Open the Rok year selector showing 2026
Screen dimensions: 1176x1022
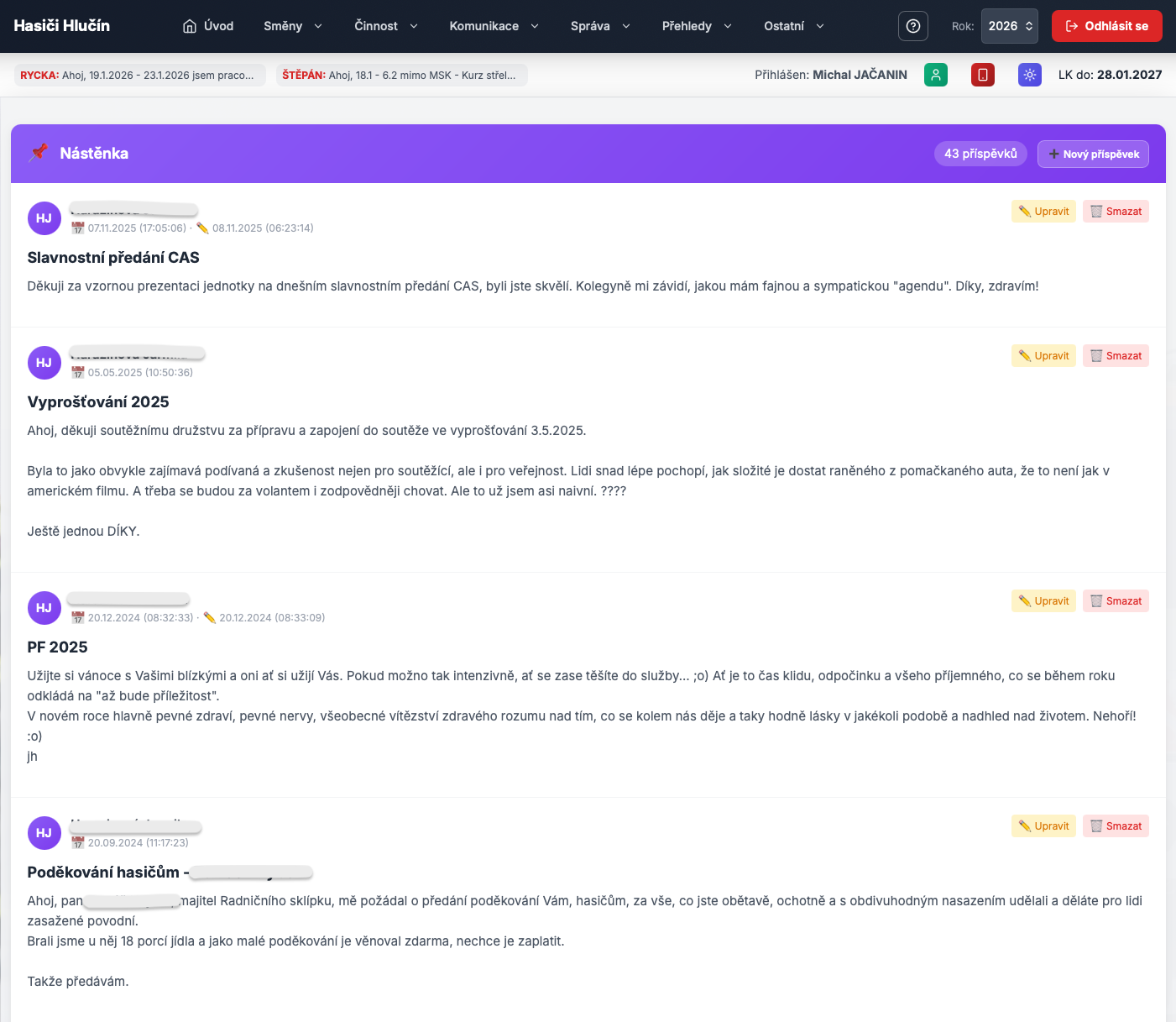[1009, 26]
